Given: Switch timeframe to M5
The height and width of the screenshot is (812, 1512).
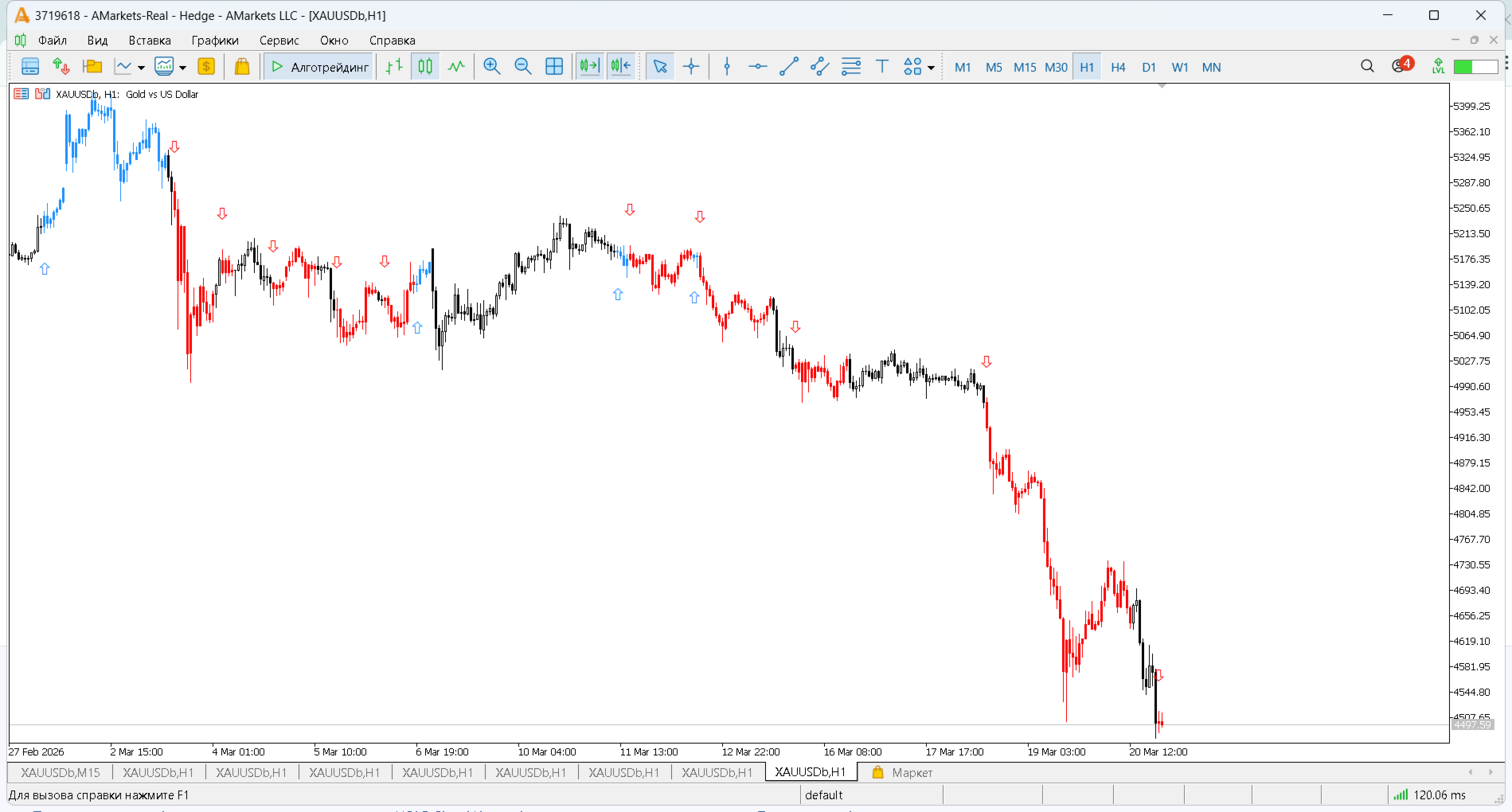Looking at the screenshot, I should [994, 68].
